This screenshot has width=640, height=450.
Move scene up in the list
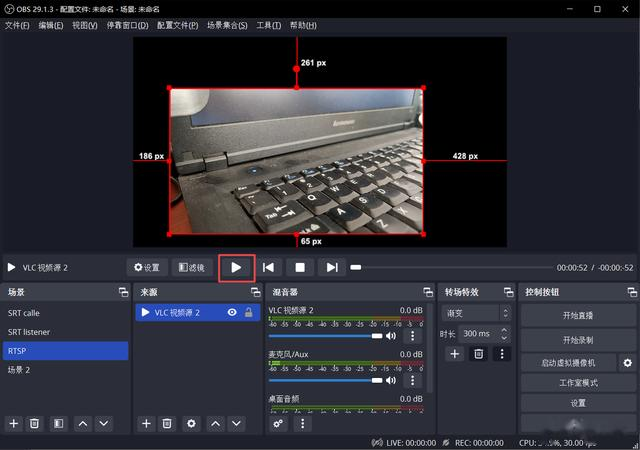[82, 423]
